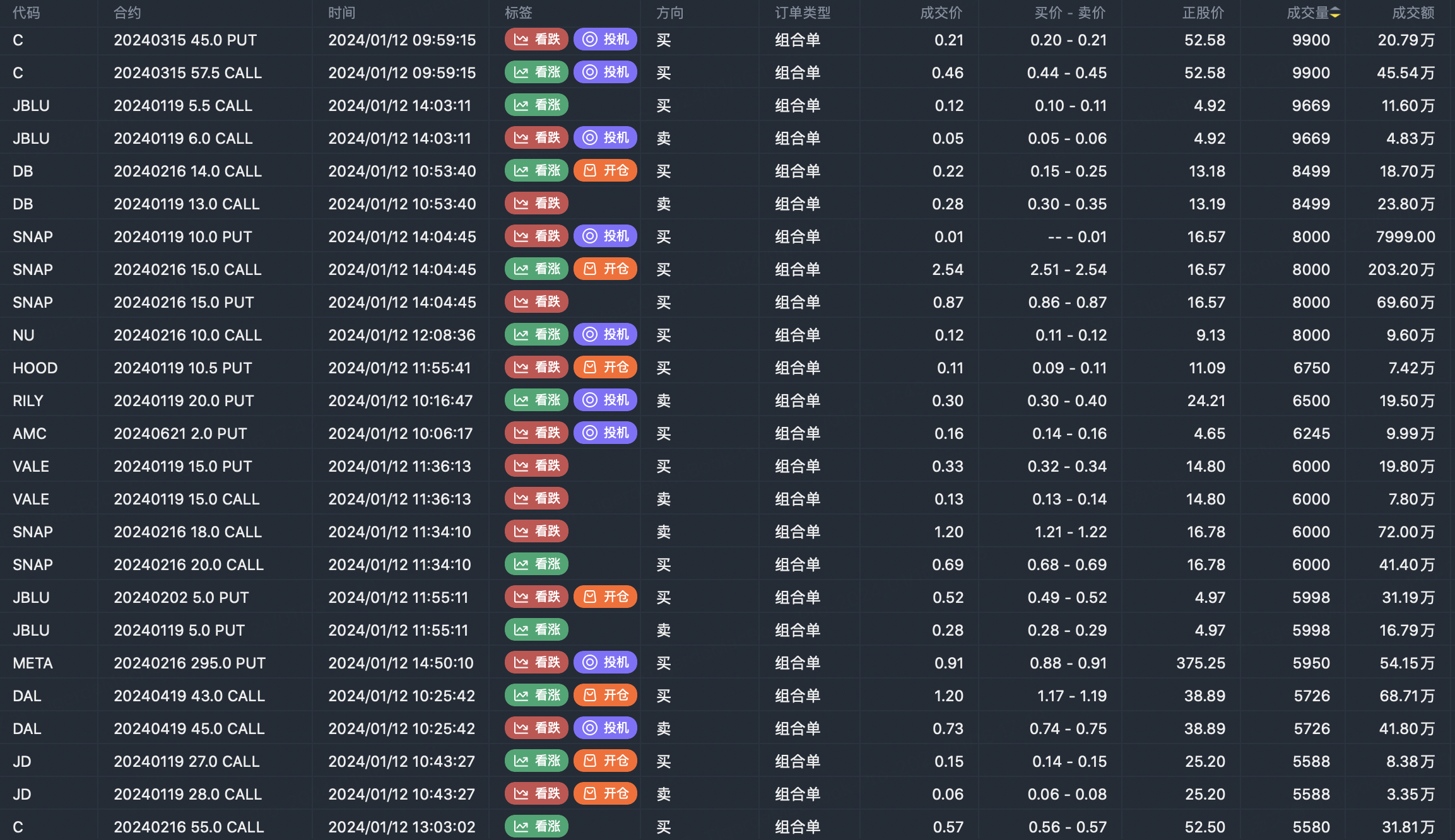Open NU ticker symbol
The image size is (1455, 840).
23,335
